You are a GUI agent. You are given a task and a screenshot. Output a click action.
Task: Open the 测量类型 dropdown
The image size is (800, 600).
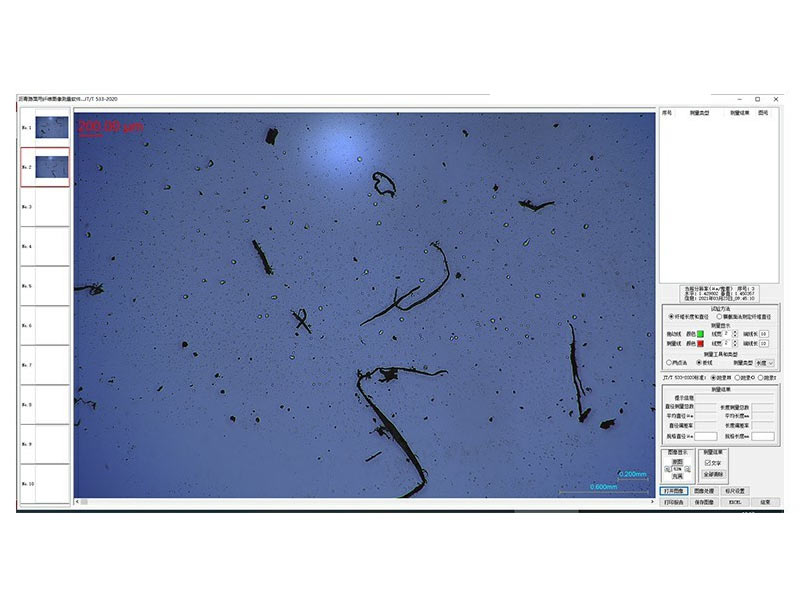point(765,362)
